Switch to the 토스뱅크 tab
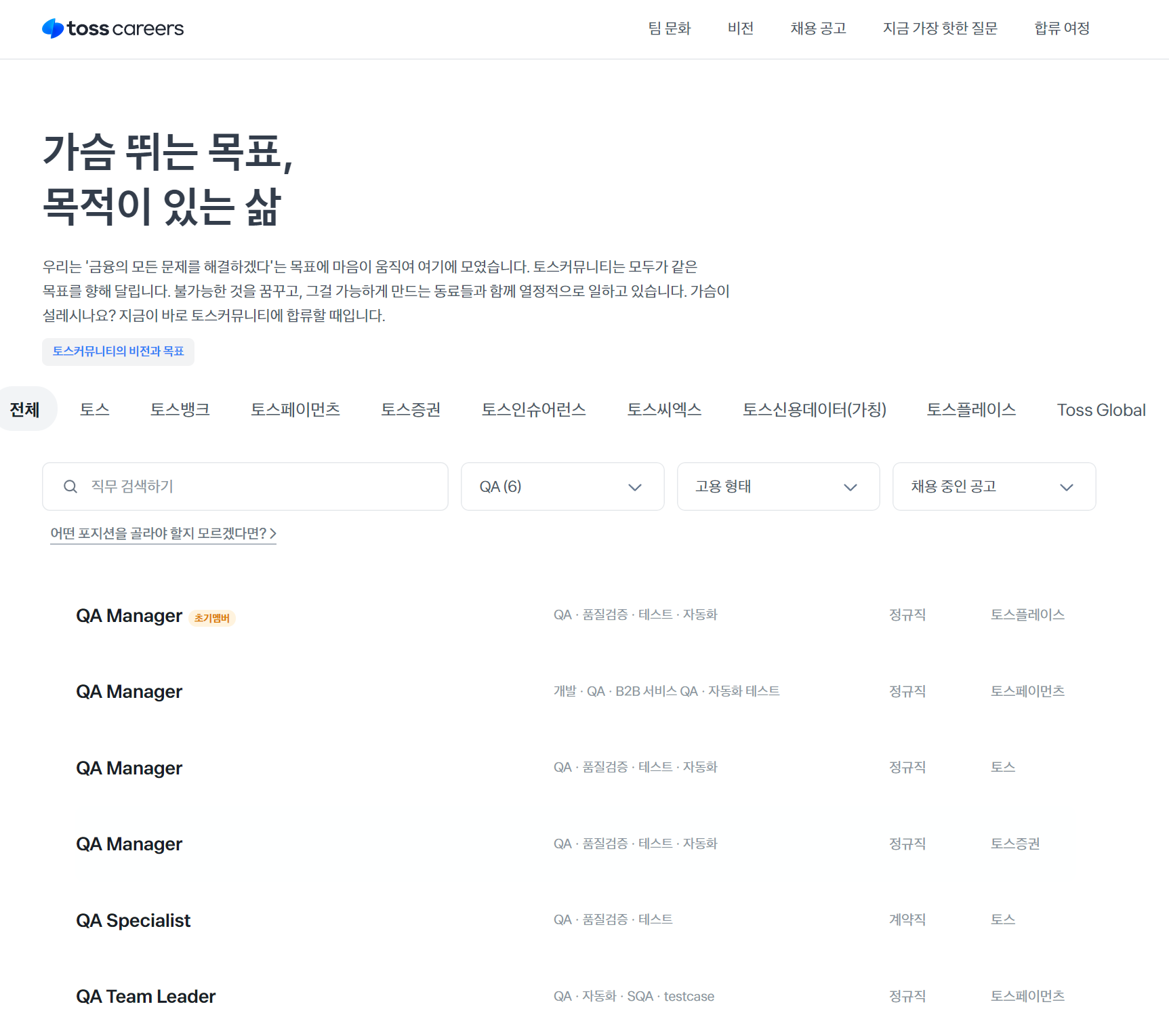This screenshot has width=1169, height=1036. [x=180, y=409]
